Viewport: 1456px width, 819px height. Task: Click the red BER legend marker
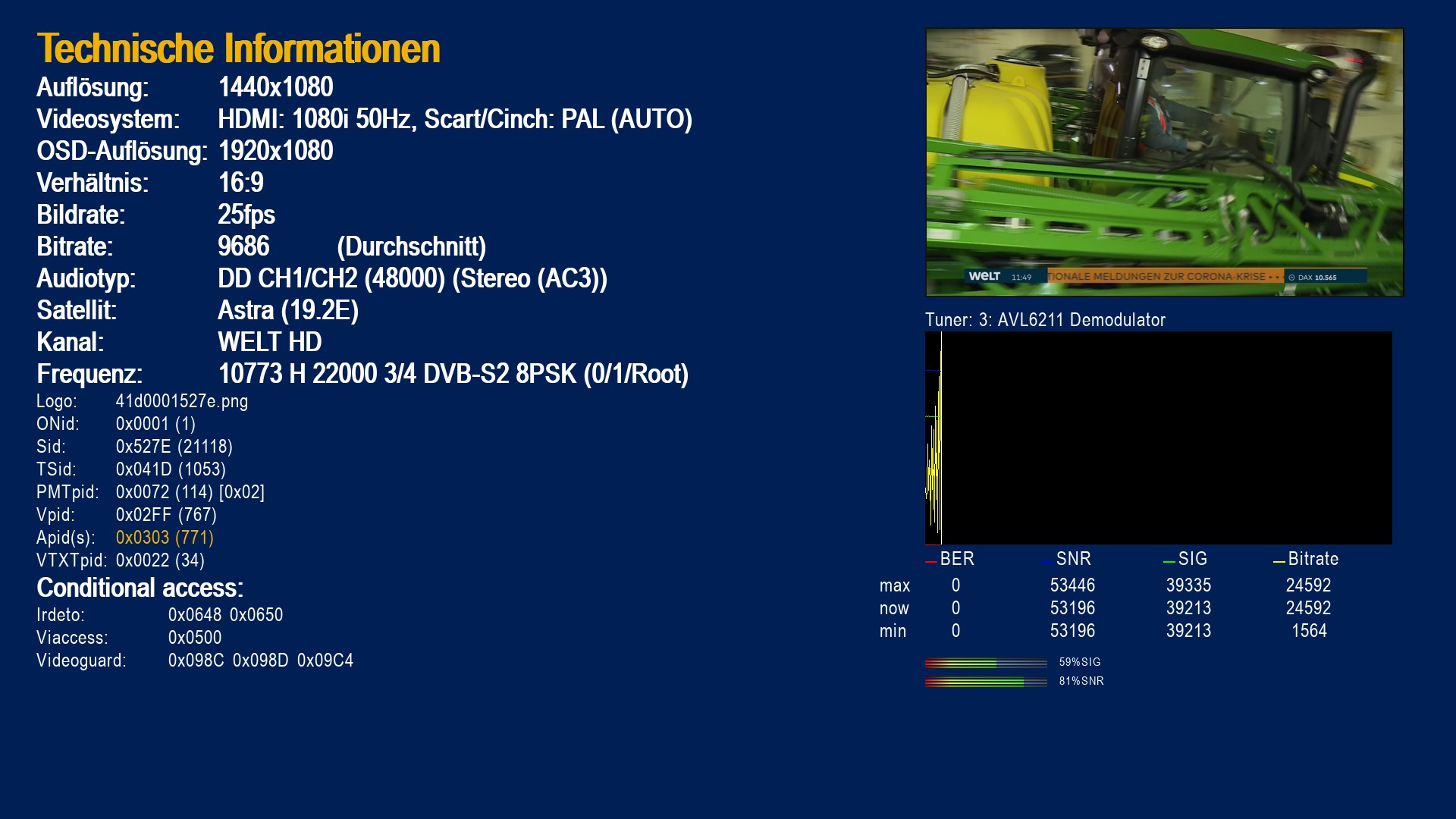(930, 561)
